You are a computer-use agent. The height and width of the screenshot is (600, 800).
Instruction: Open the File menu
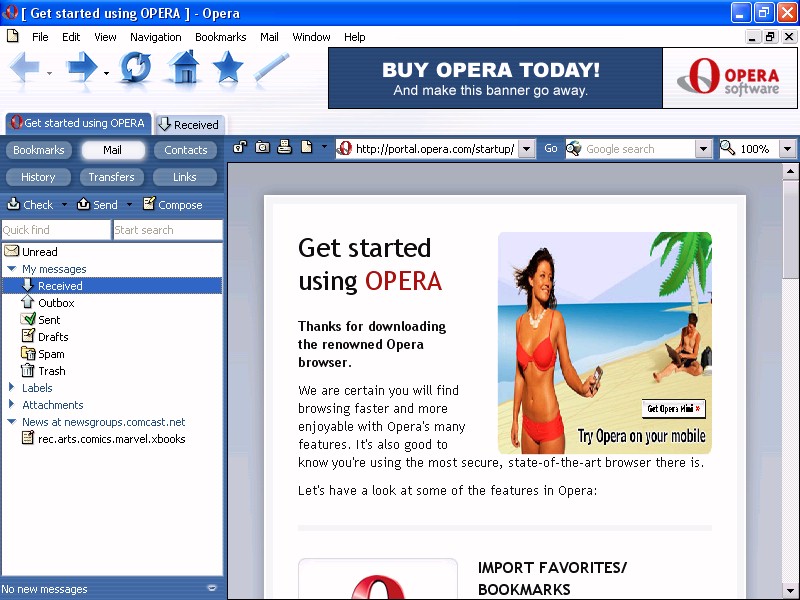pyautogui.click(x=40, y=37)
